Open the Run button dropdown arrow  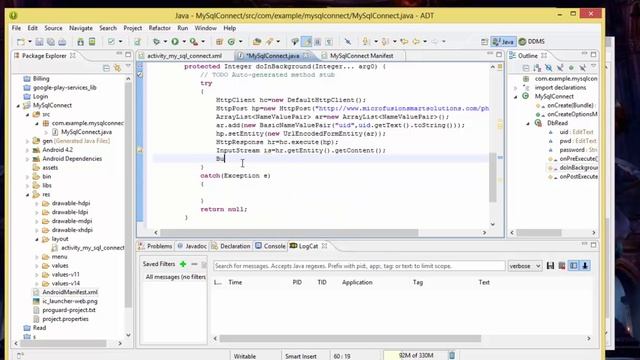(184, 42)
